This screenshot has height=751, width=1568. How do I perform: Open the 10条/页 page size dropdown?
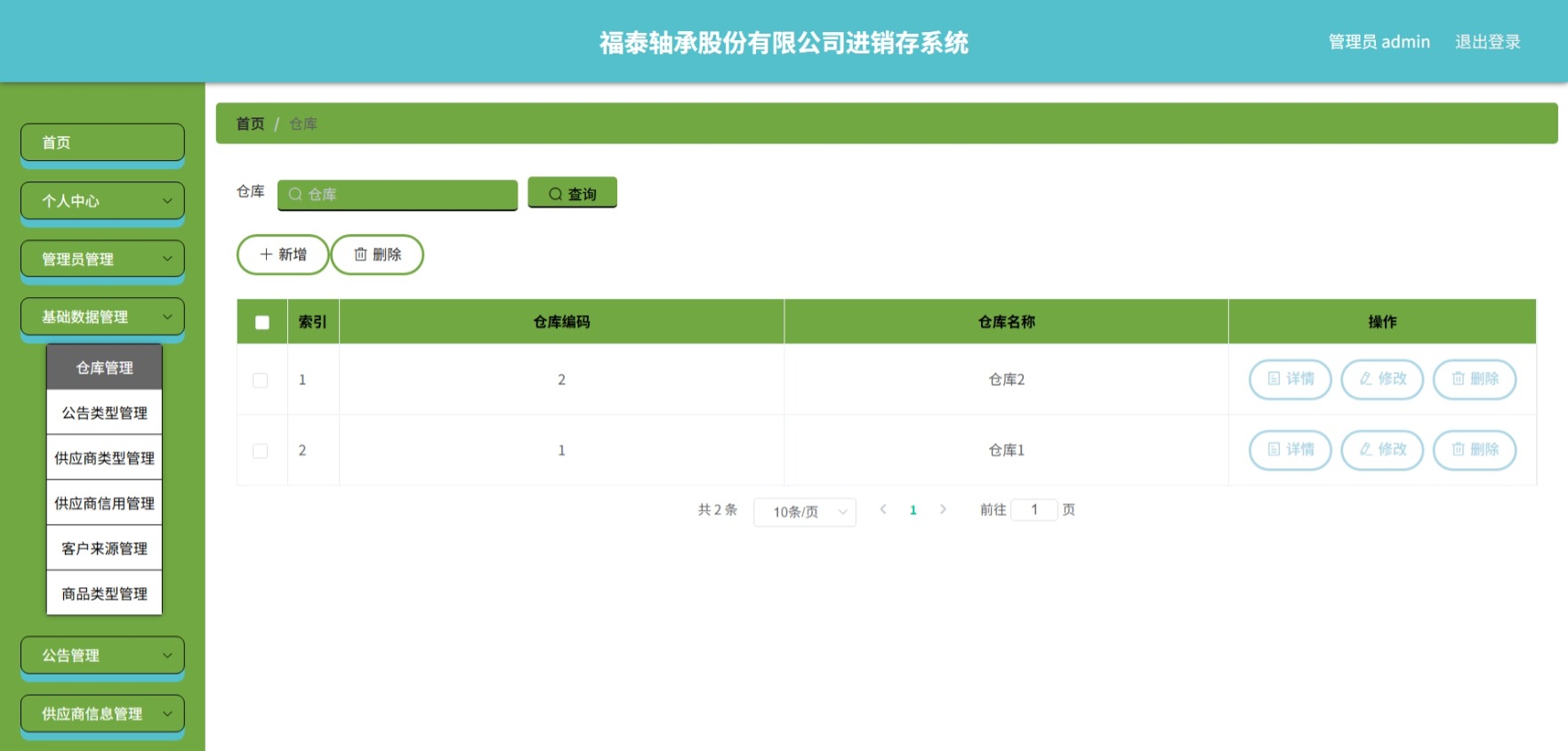click(805, 512)
